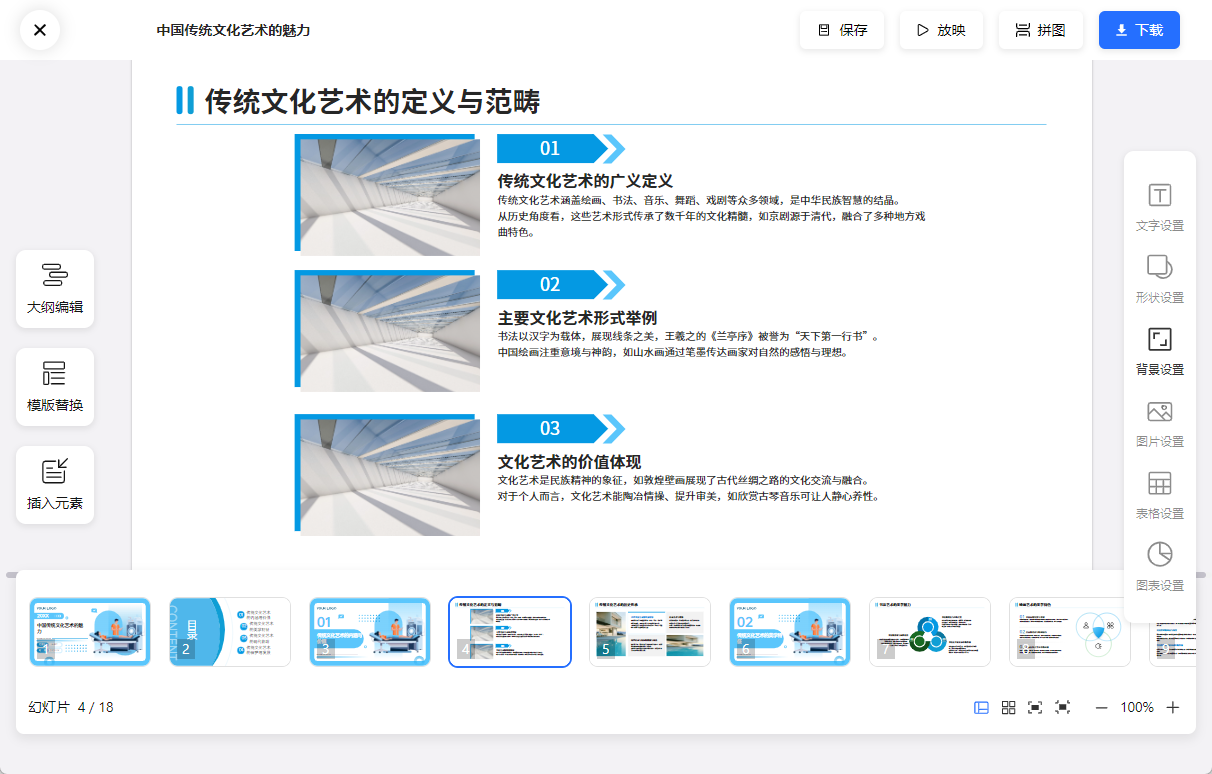Select slide 3 thumbnail
Screen dimensions: 1212x774
coord(370,632)
